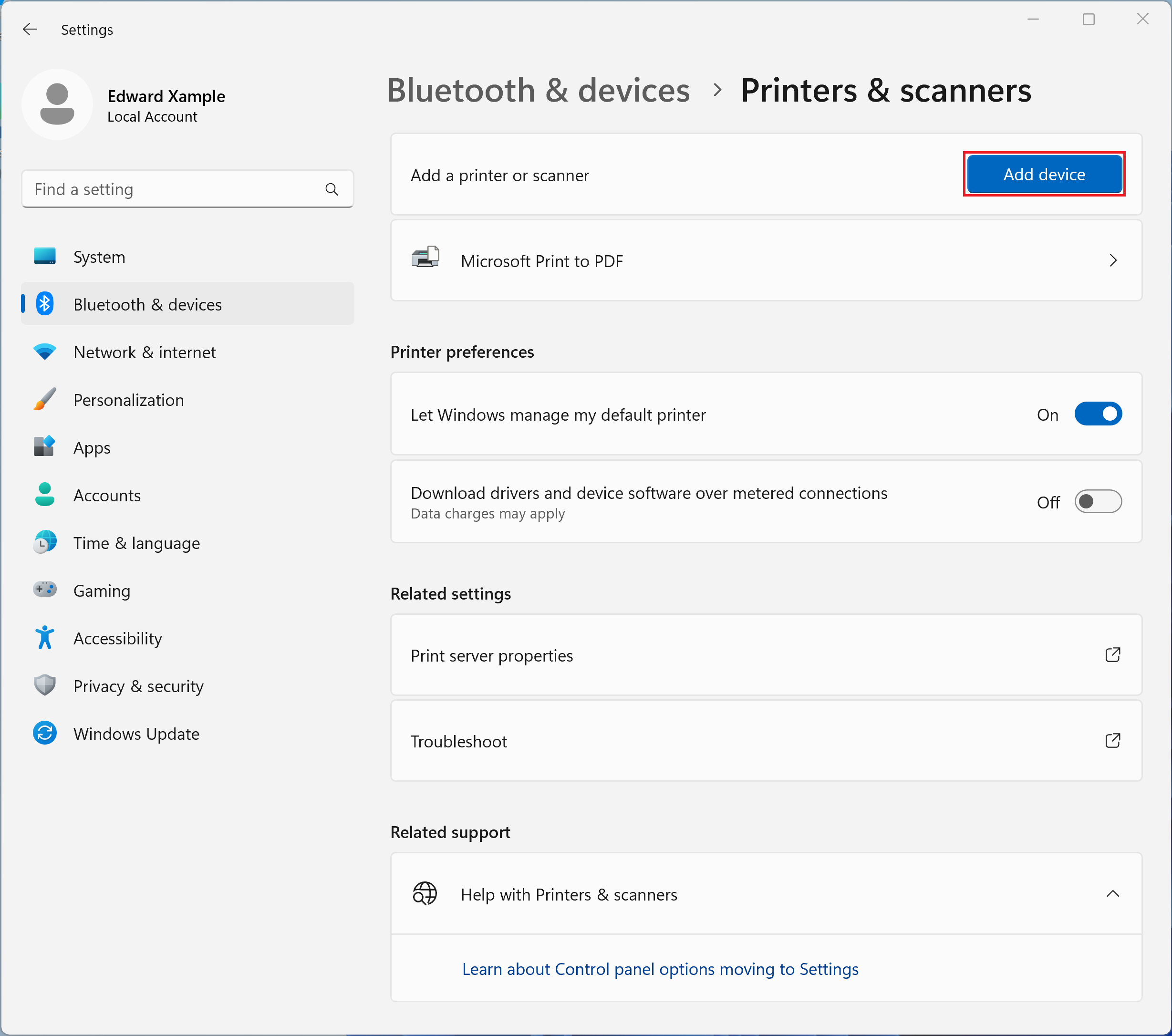The height and width of the screenshot is (1036, 1172).
Task: Open Privacy & security settings
Action: click(x=187, y=685)
